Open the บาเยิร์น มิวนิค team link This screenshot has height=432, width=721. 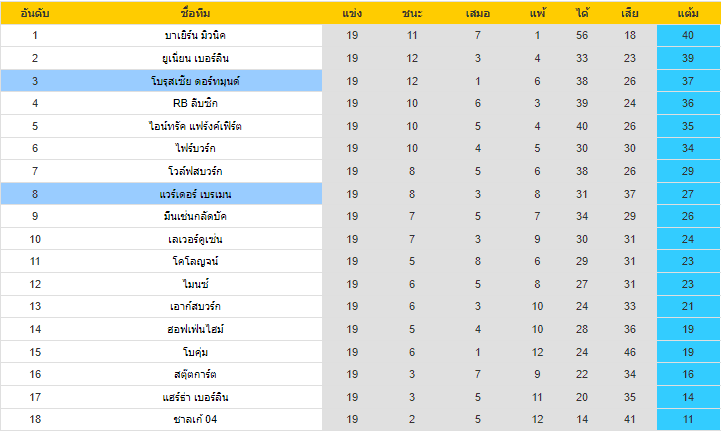click(195, 35)
